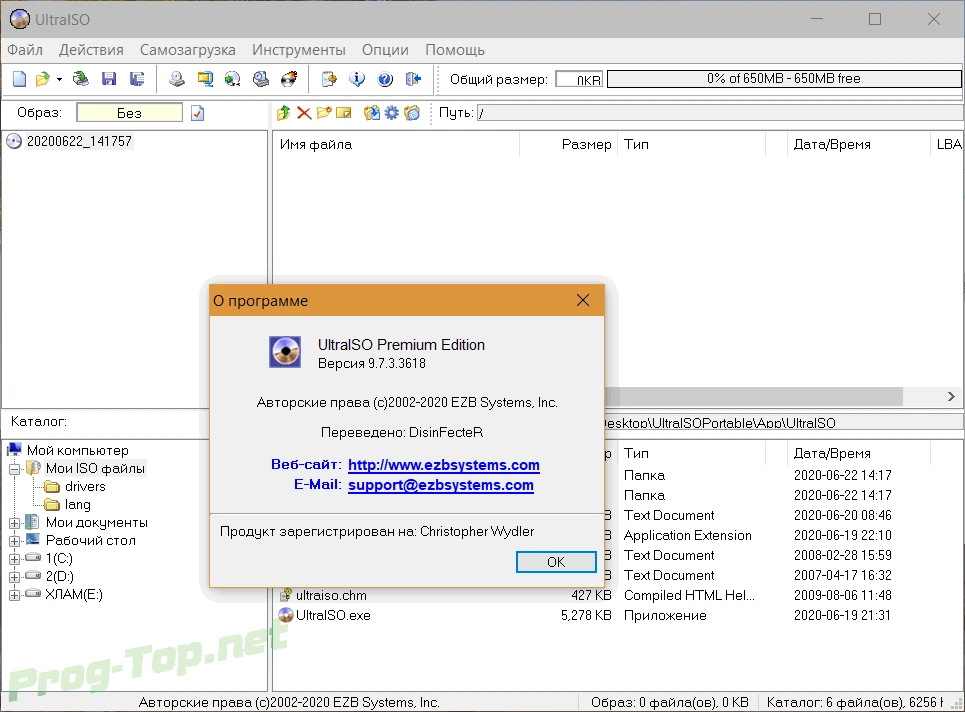The image size is (965, 712).
Task: Click the support@ezbsystems.com email link
Action: pos(441,485)
